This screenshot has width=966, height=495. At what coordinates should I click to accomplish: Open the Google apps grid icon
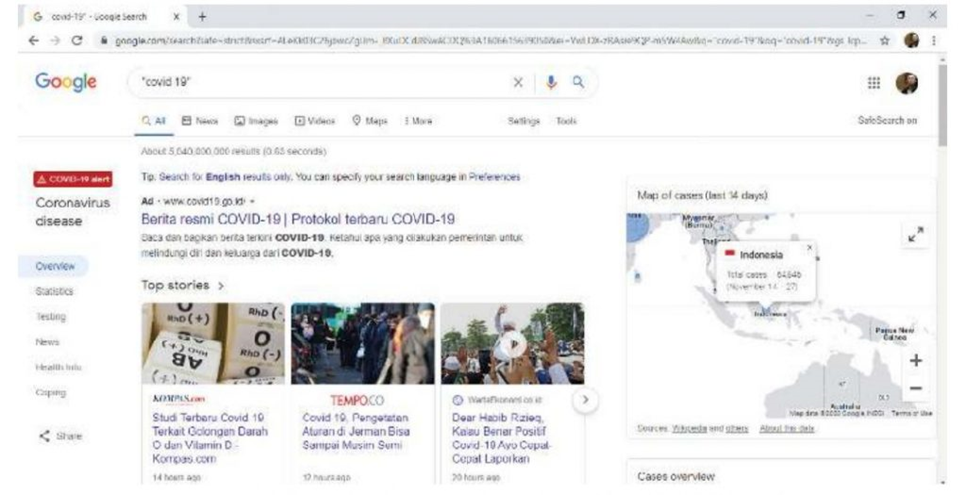pos(874,83)
